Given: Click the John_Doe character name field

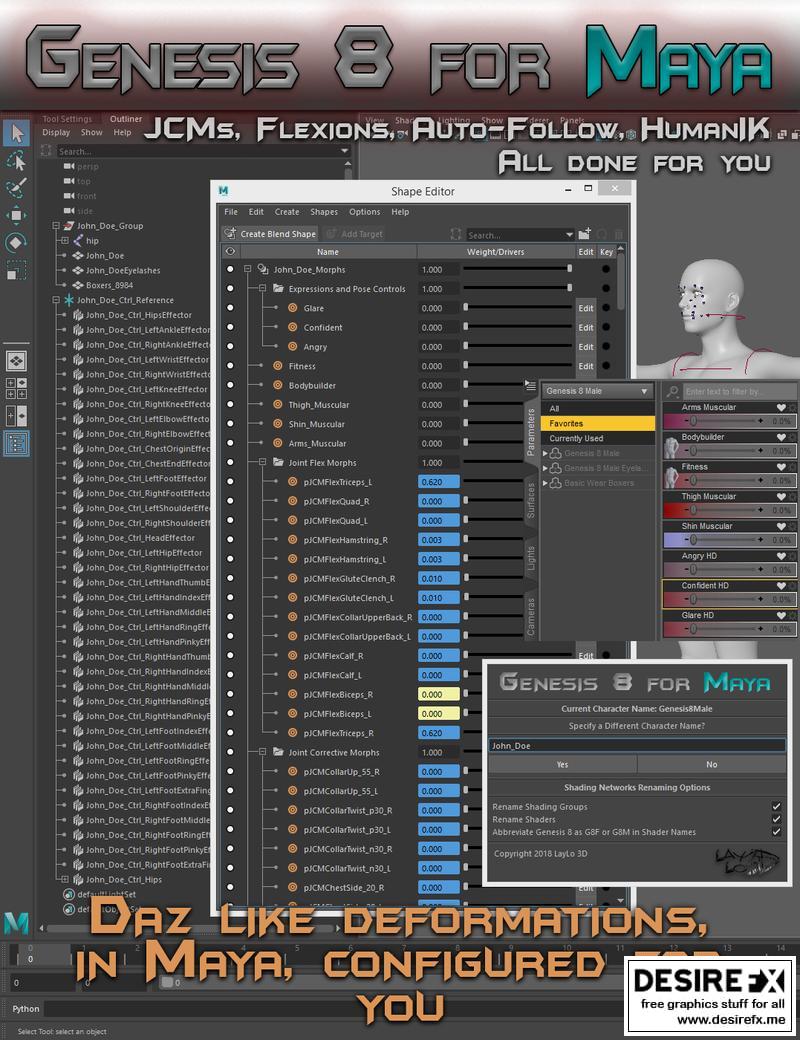Looking at the screenshot, I should (x=636, y=745).
